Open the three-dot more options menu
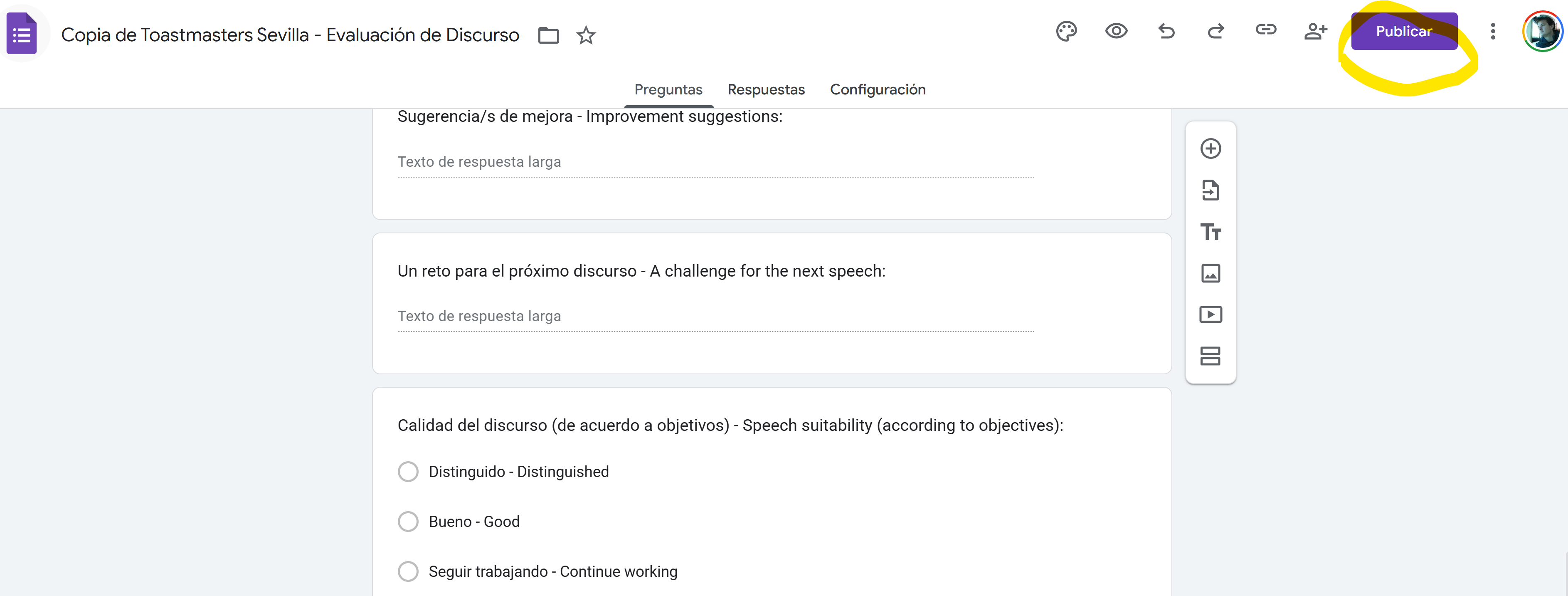Image resolution: width=1568 pixels, height=596 pixels. tap(1492, 31)
